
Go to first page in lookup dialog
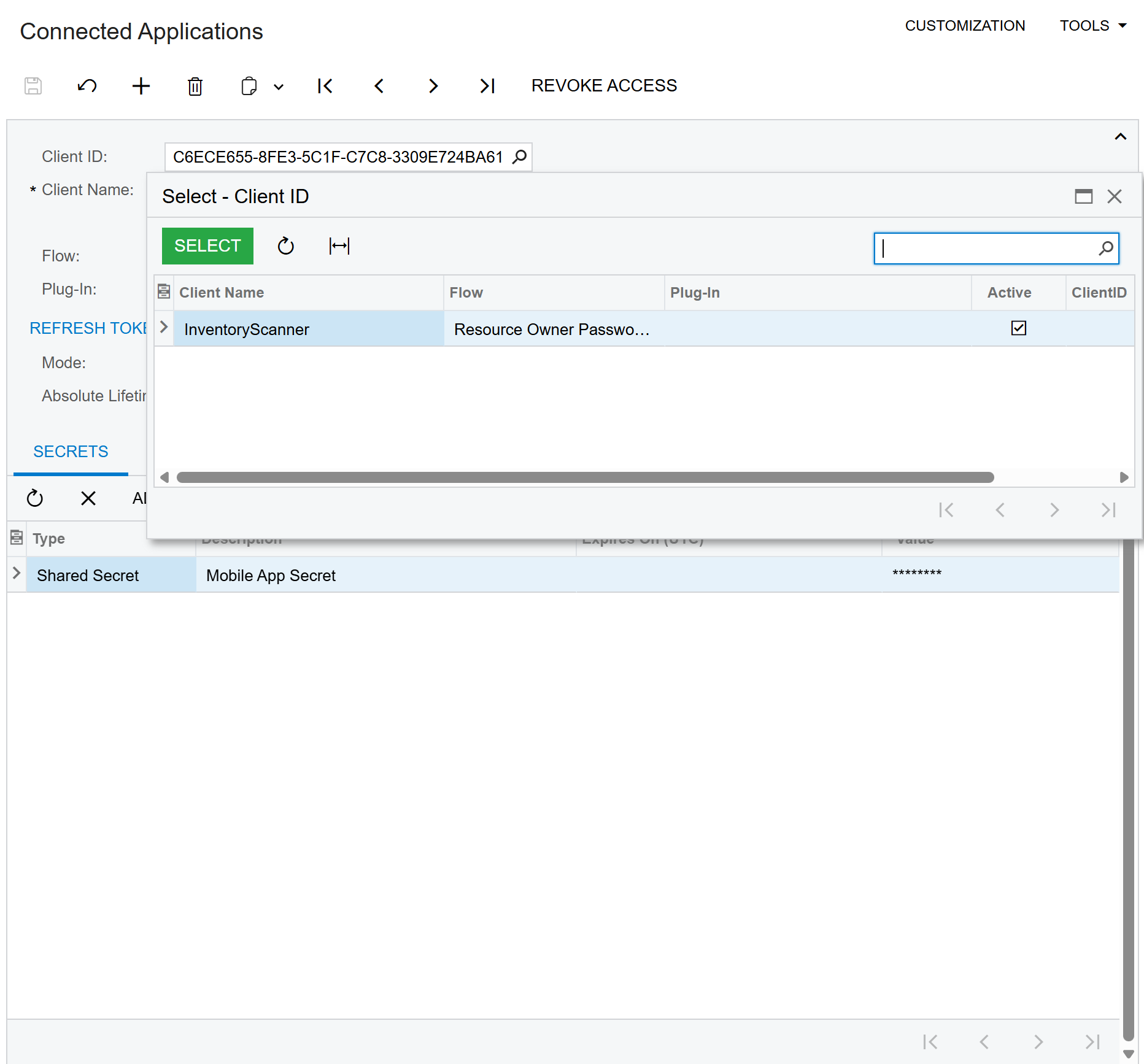pyautogui.click(x=946, y=510)
